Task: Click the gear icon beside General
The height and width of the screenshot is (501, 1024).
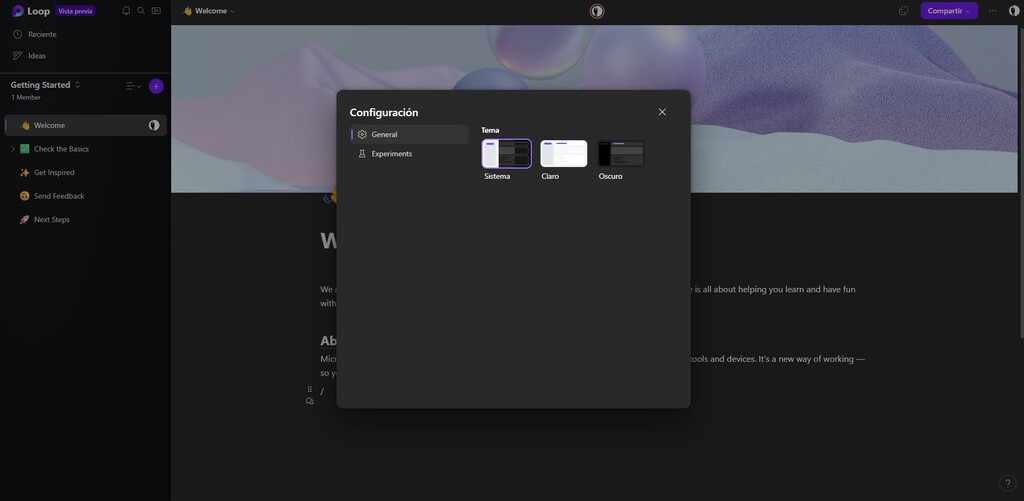Action: 362,135
